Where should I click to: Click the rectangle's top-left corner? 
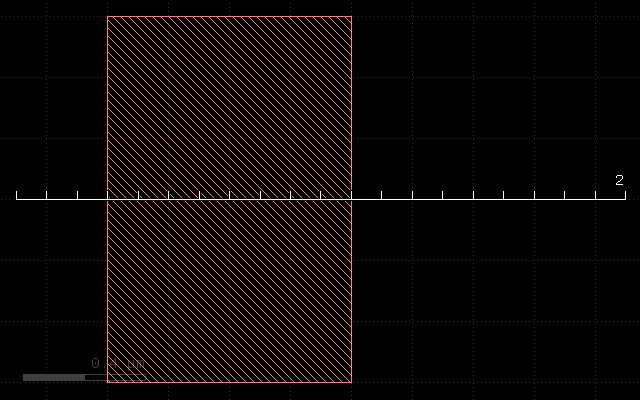pos(108,17)
